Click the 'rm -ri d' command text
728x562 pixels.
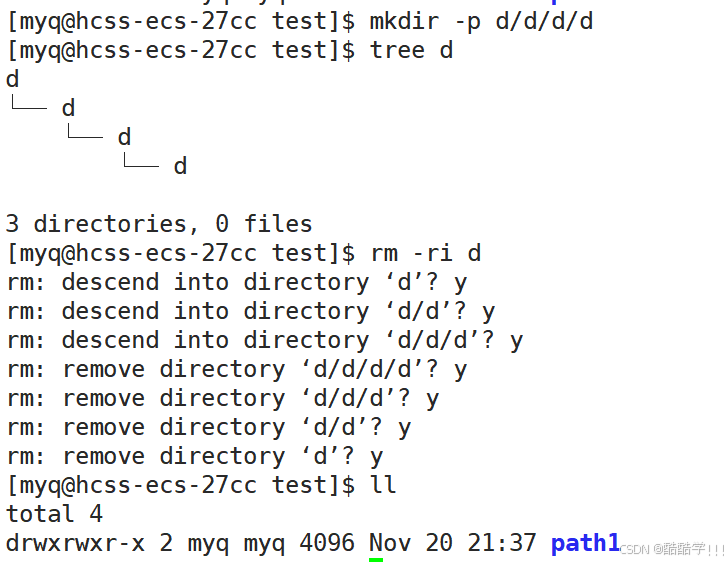[425, 253]
